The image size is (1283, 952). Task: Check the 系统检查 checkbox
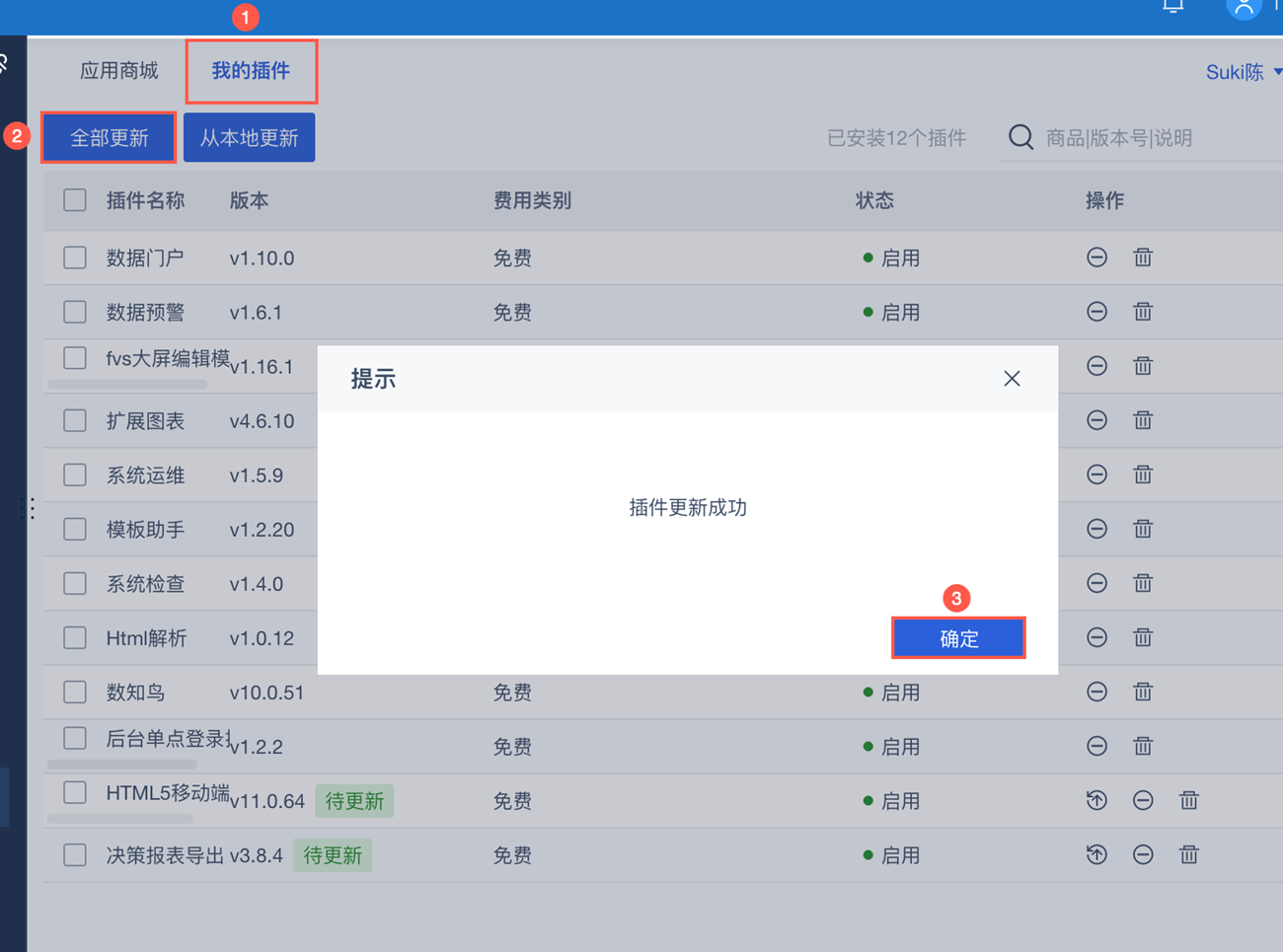(75, 583)
